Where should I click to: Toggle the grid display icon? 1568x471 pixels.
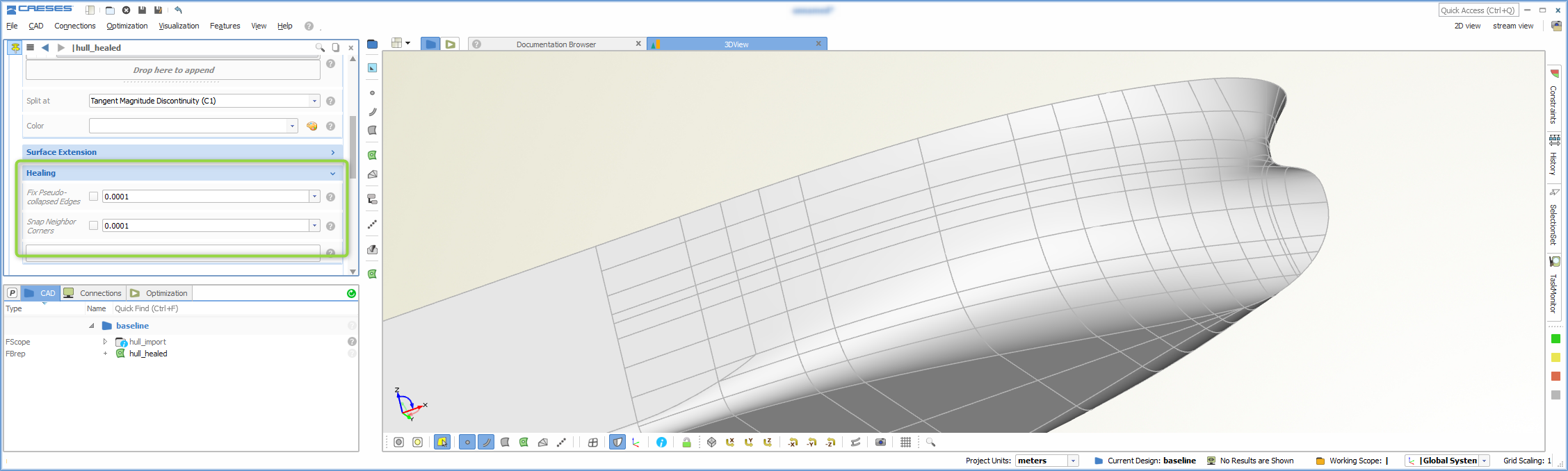pyautogui.click(x=905, y=443)
